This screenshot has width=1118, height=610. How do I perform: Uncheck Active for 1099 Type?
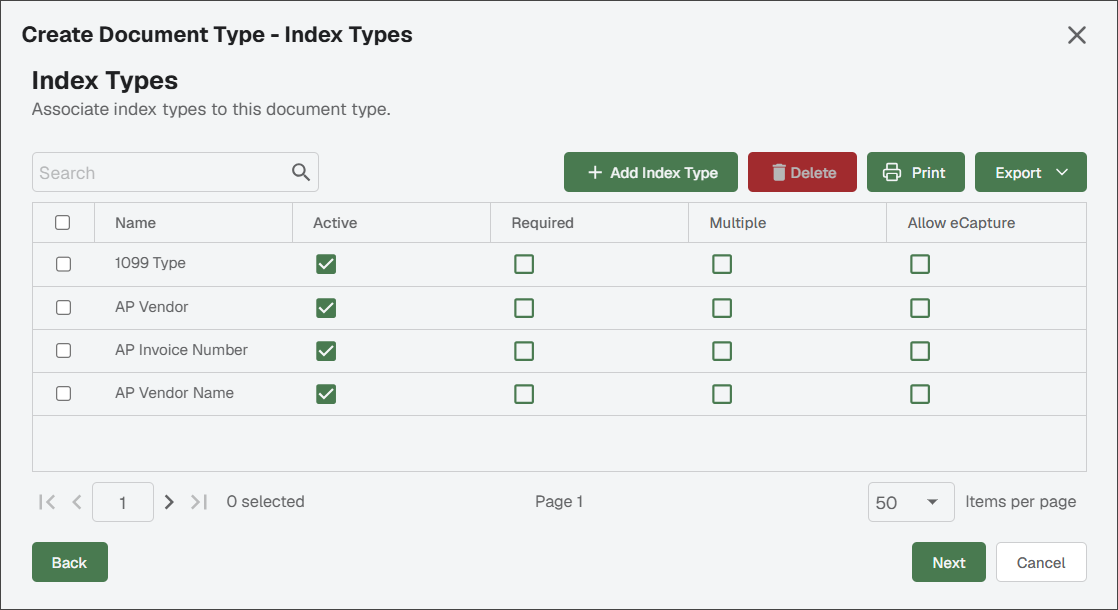click(x=326, y=264)
